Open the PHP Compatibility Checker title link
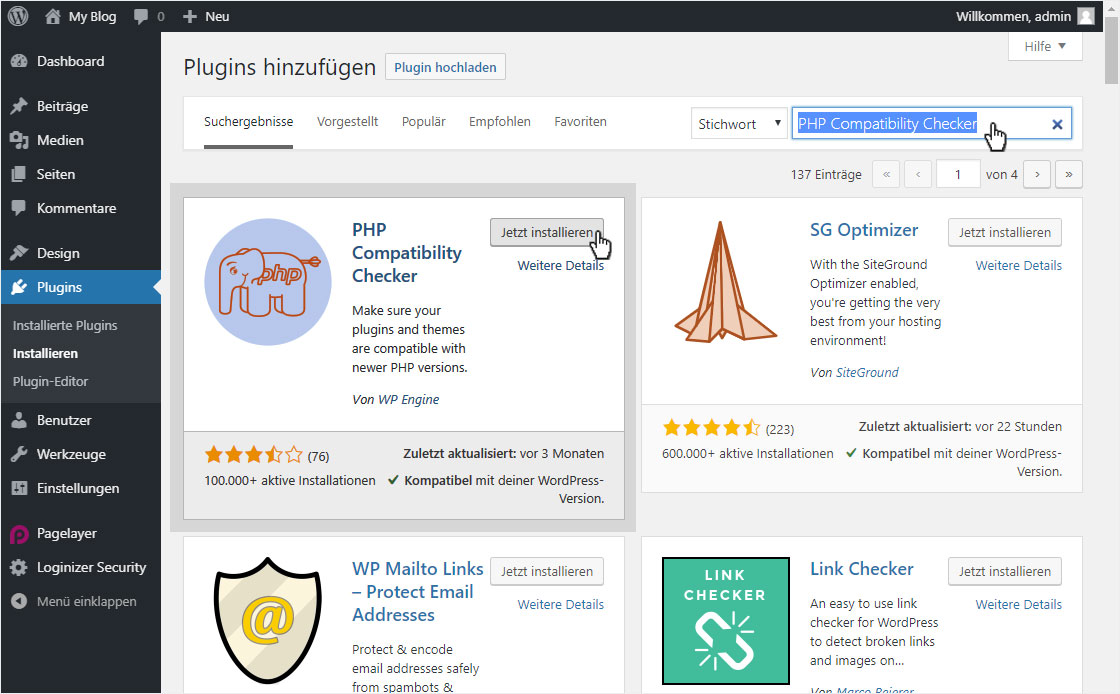This screenshot has width=1120, height=694. click(x=407, y=253)
